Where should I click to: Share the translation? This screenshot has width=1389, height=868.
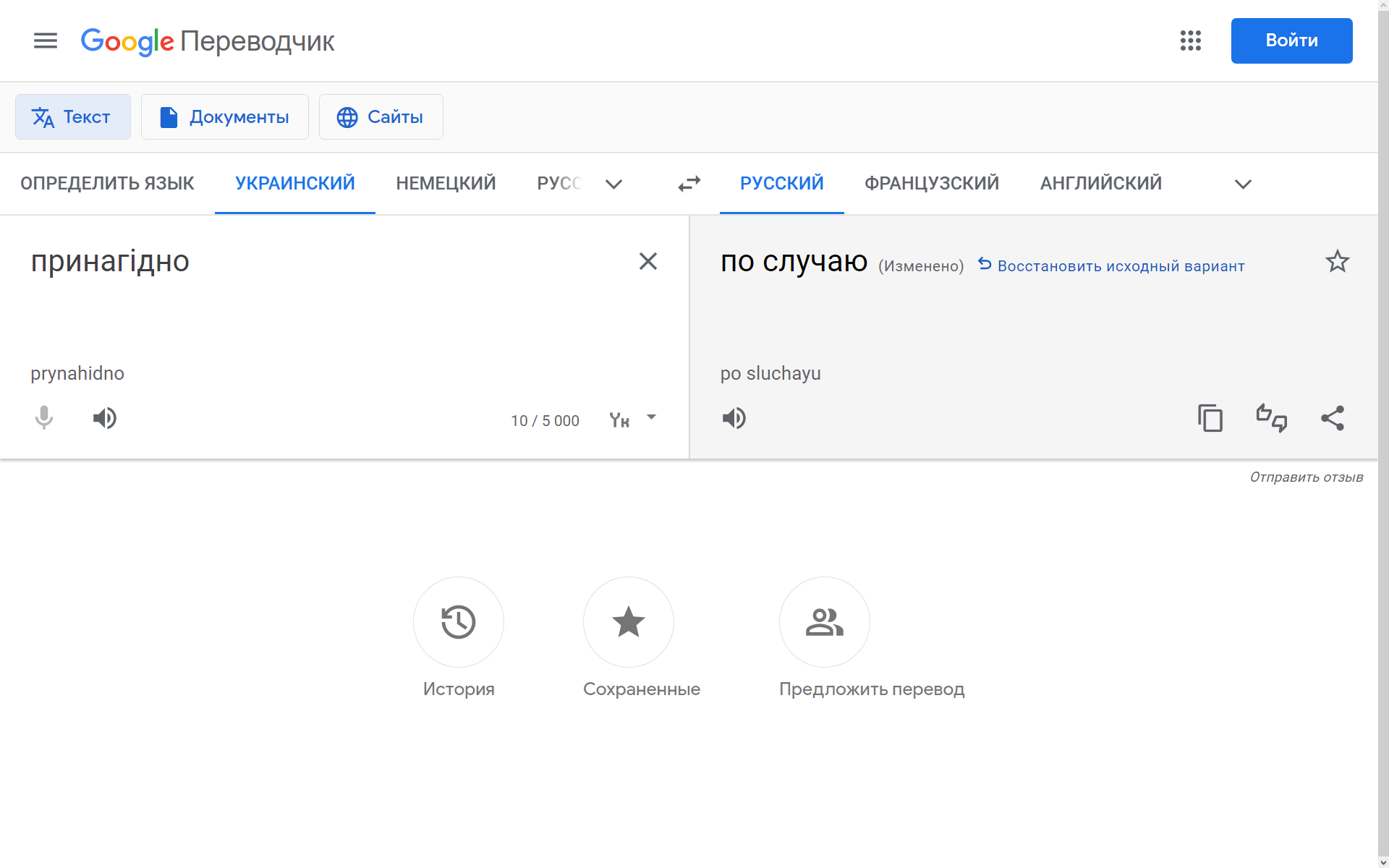(x=1332, y=418)
